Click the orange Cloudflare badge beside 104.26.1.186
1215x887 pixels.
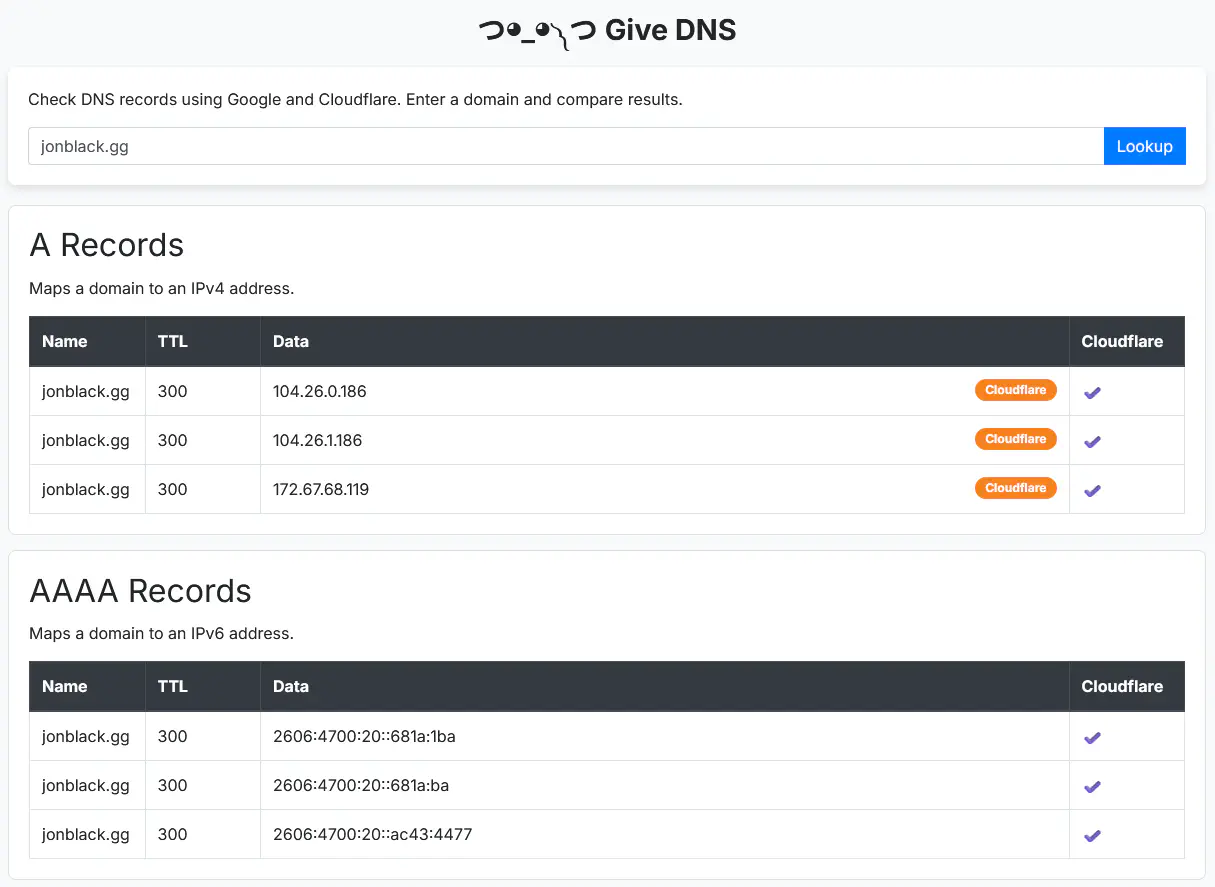point(1015,439)
